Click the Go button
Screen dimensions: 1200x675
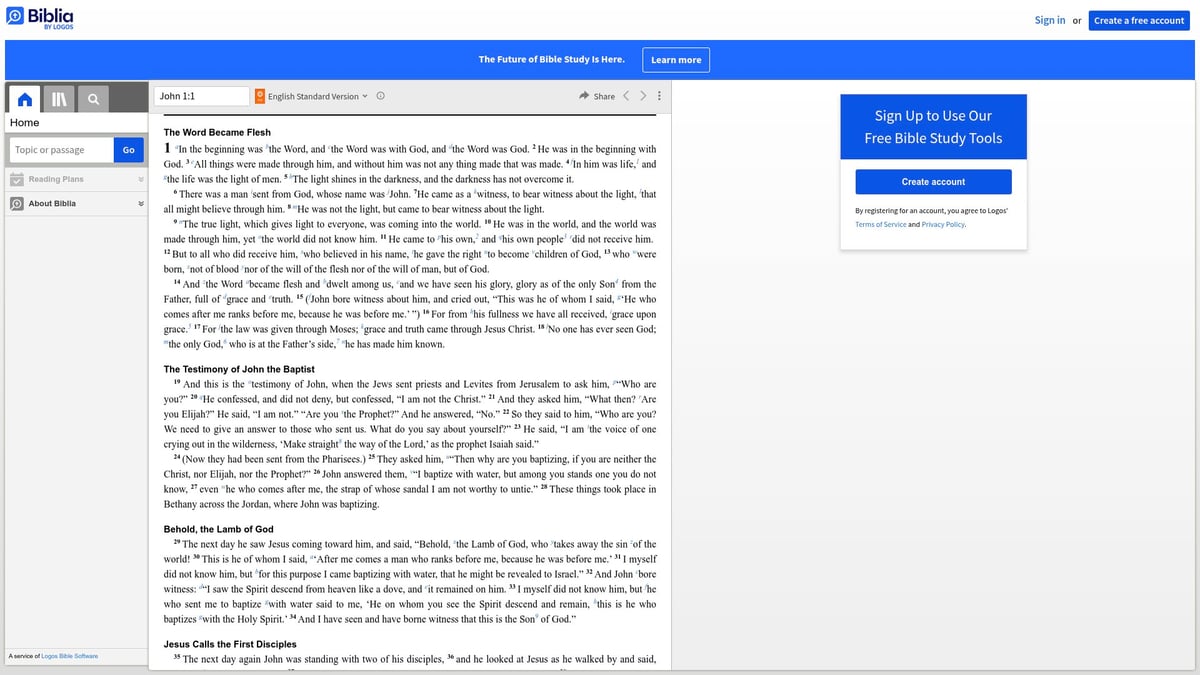click(128, 150)
